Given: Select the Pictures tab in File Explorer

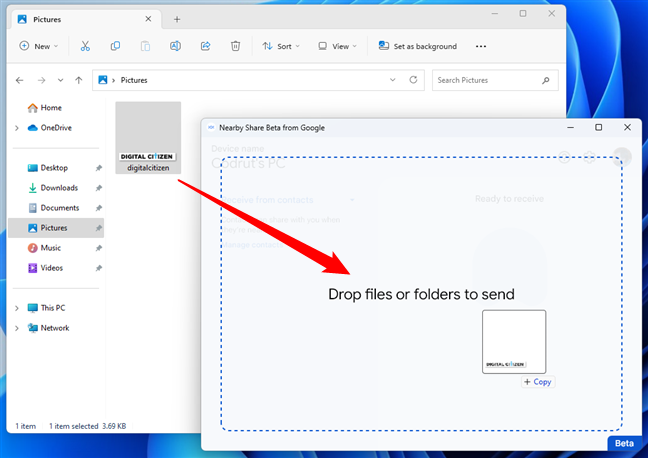Looking at the screenshot, I should (x=86, y=19).
